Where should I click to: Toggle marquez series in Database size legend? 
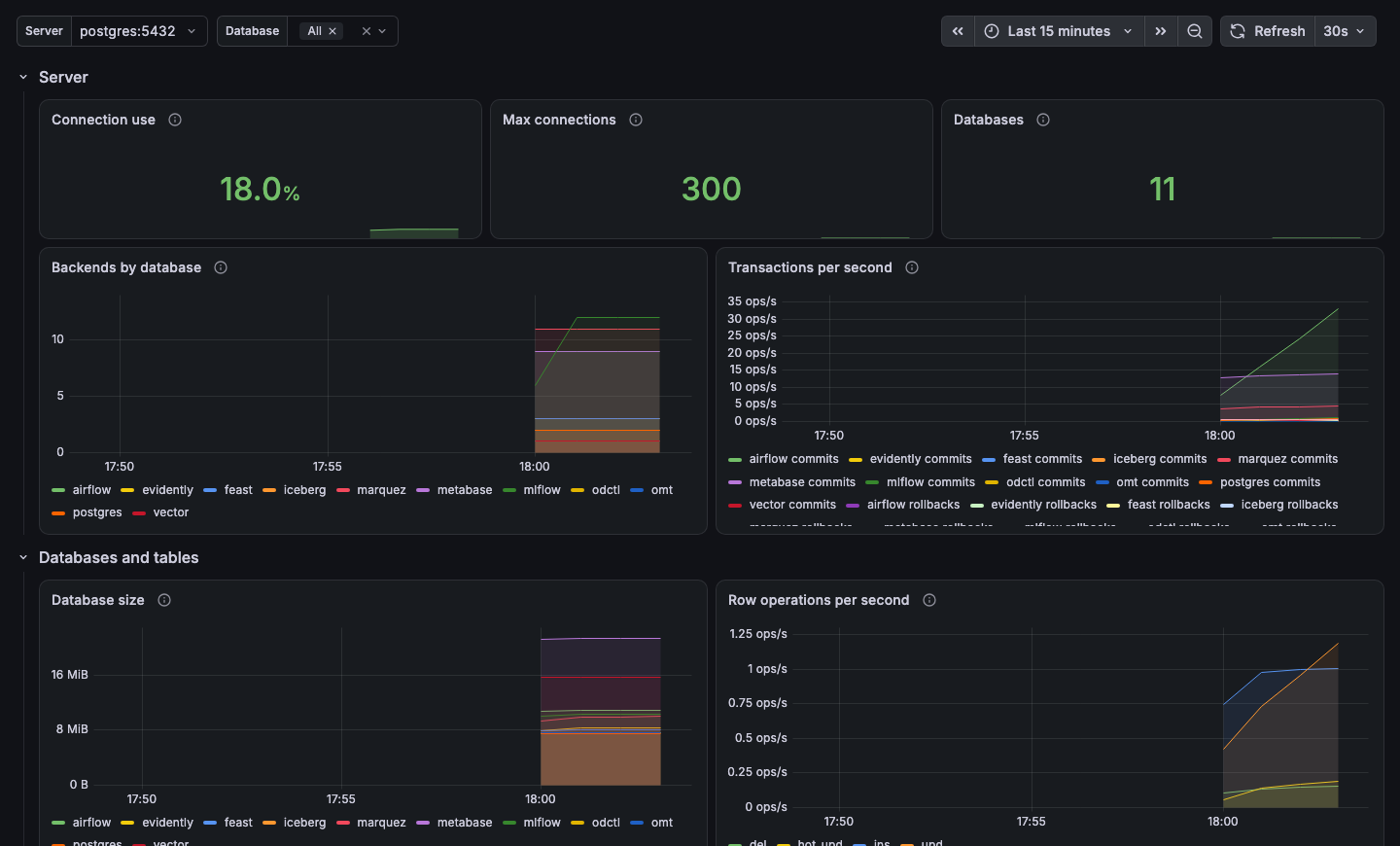point(381,823)
